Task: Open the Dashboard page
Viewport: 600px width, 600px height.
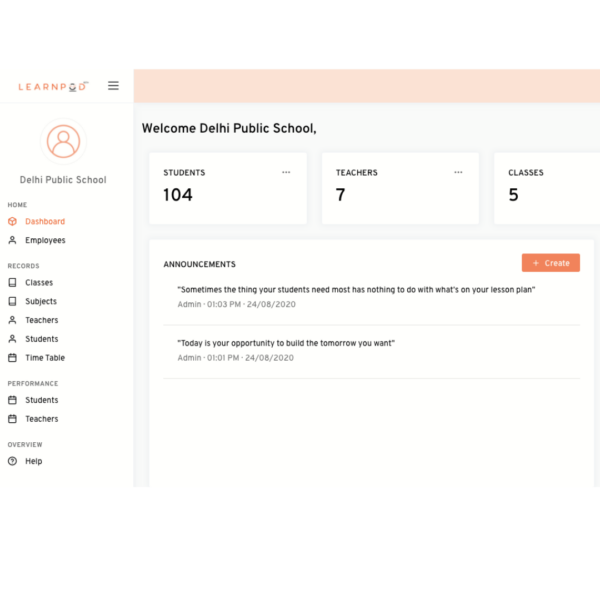Action: (45, 221)
